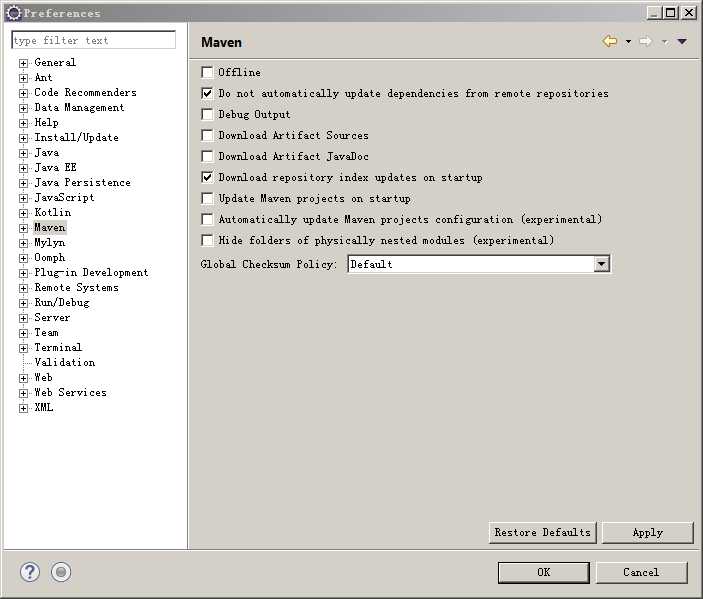Minimize the Preferences window
Image resolution: width=703 pixels, height=599 pixels.
pyautogui.click(x=655, y=13)
